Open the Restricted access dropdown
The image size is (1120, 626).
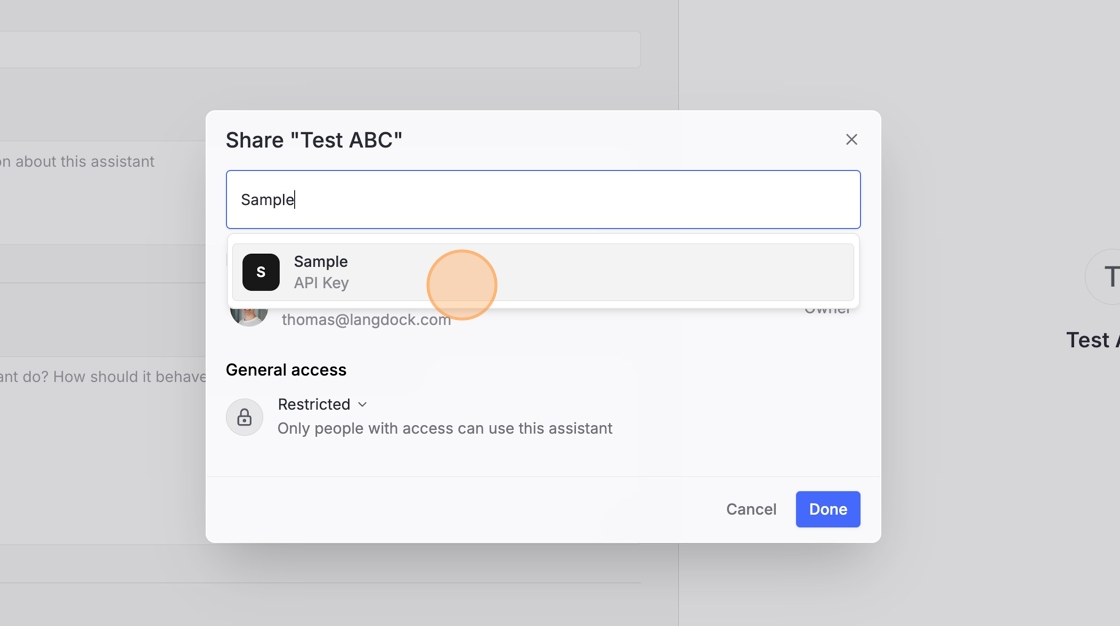click(x=314, y=404)
